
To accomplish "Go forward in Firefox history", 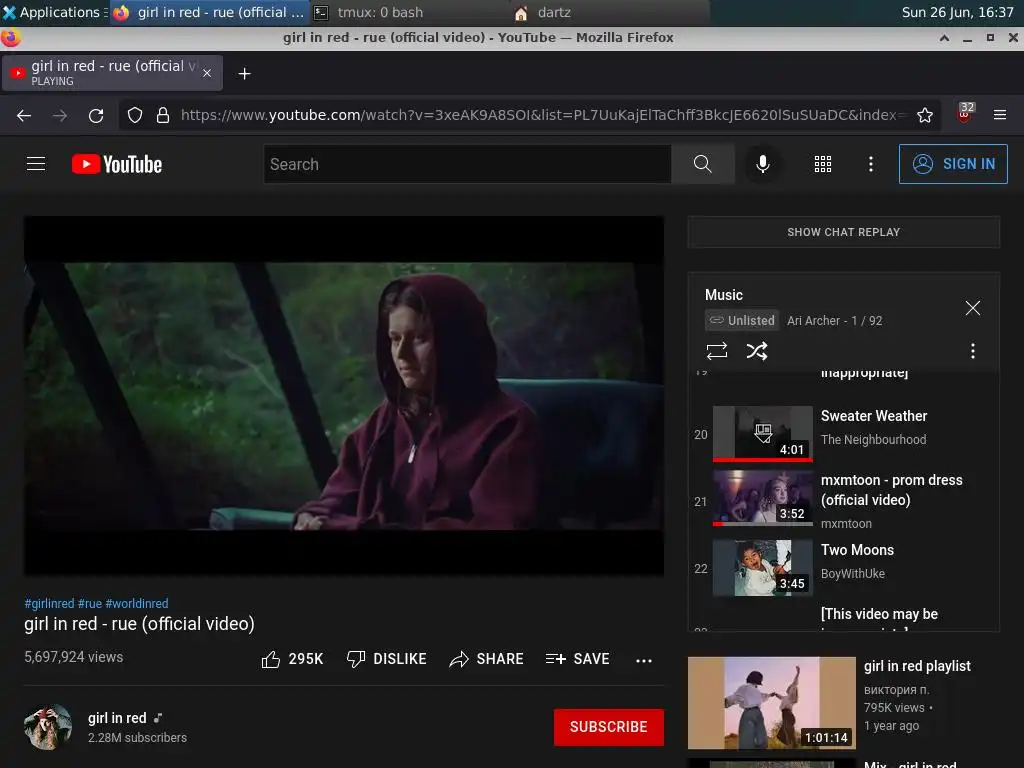I will 60,116.
